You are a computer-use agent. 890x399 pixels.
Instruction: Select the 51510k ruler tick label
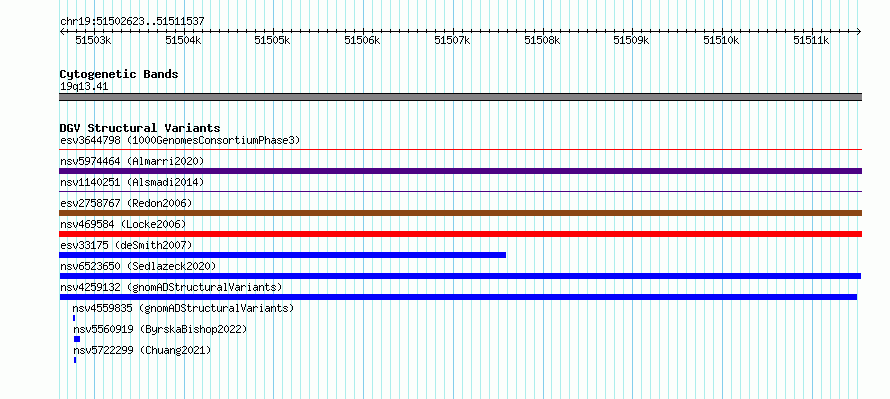pyautogui.click(x=721, y=41)
